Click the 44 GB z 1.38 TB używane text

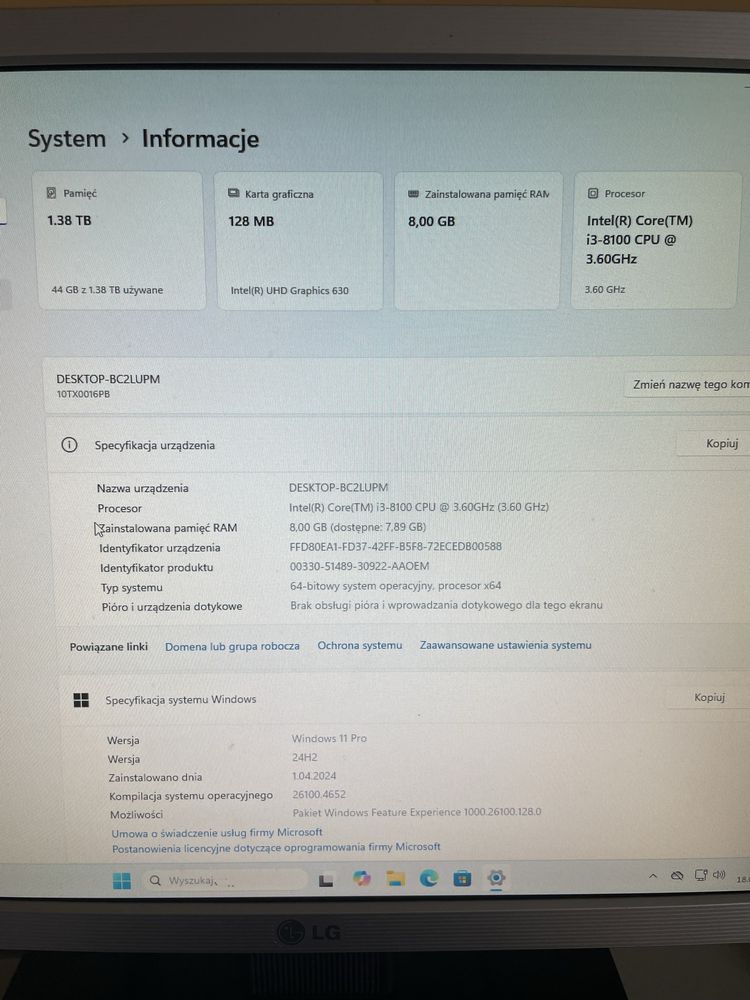(x=107, y=290)
